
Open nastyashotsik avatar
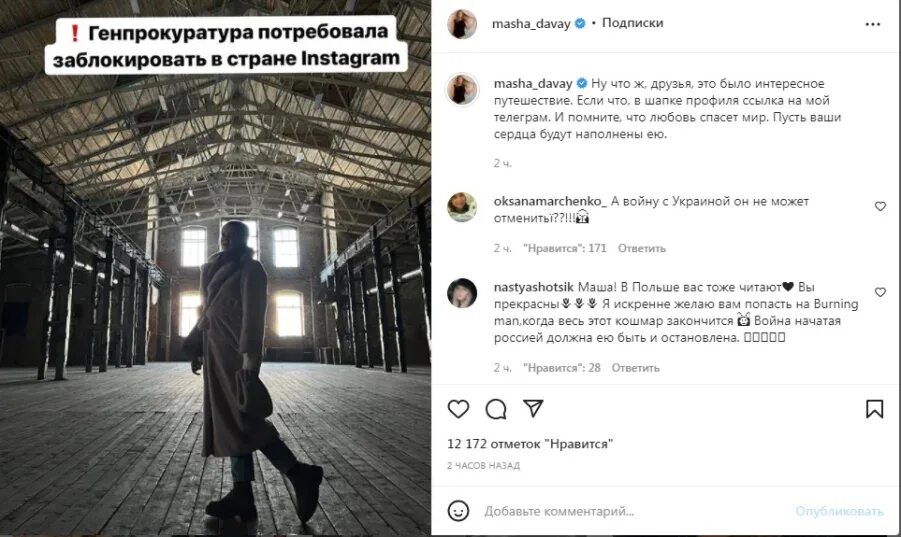(462, 293)
